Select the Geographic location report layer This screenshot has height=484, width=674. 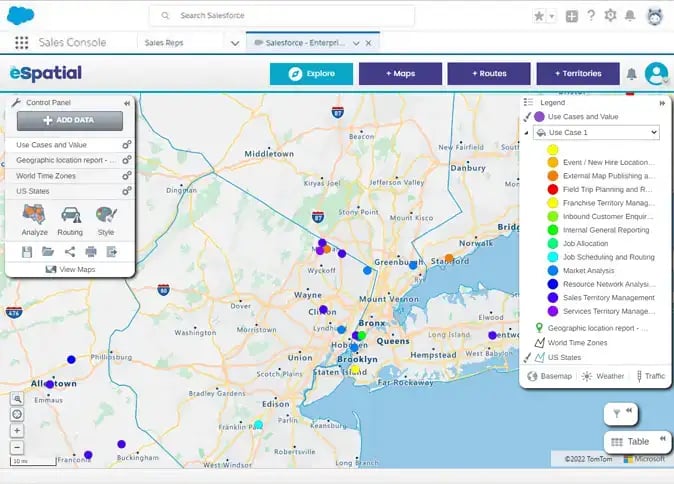pos(66,160)
